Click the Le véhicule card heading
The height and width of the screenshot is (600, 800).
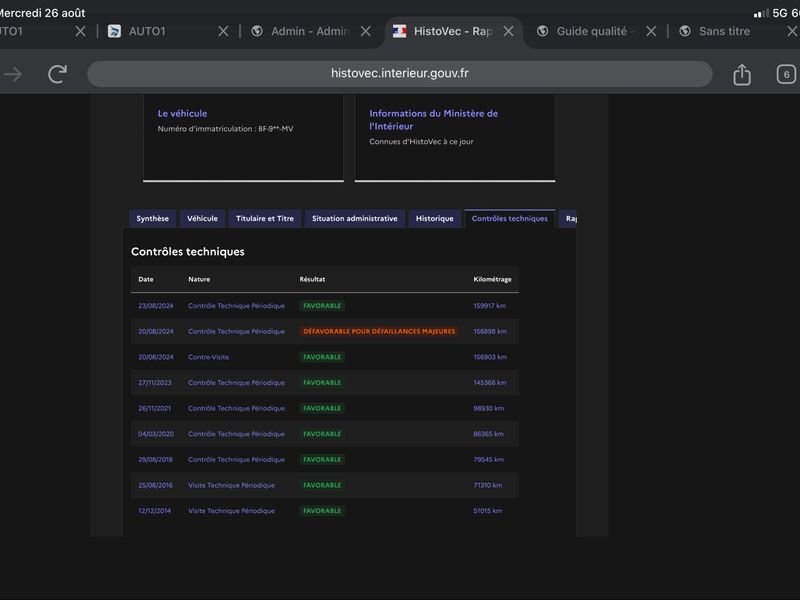click(182, 113)
